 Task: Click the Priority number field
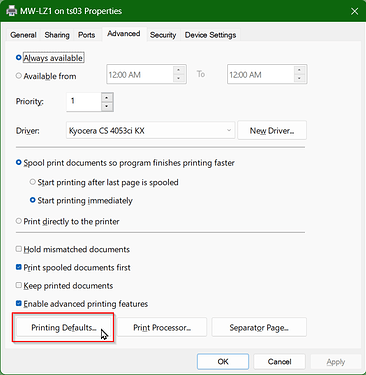84,102
